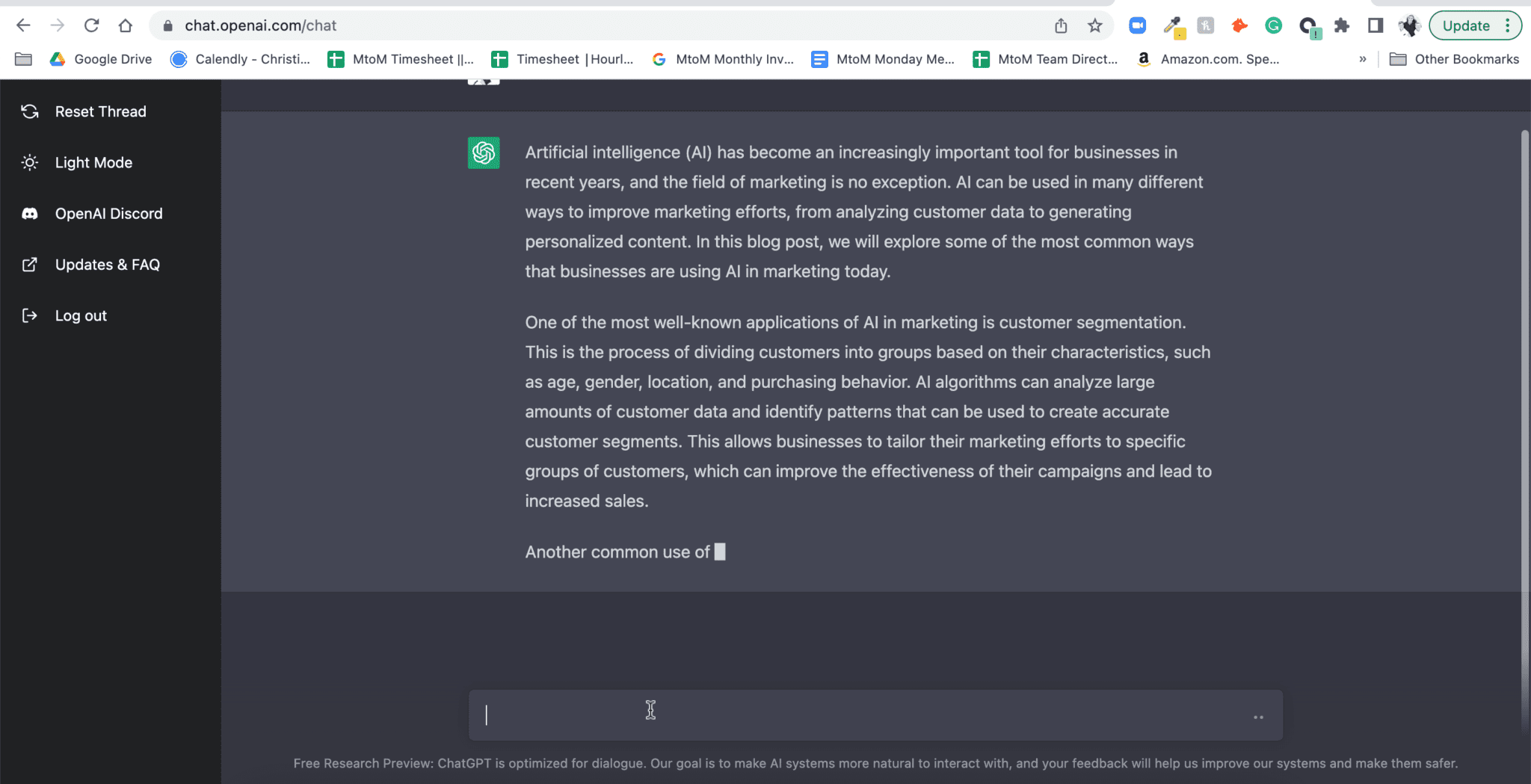The width and height of the screenshot is (1531, 784).
Task: Reload the page using the refresh icon
Action: [91, 25]
